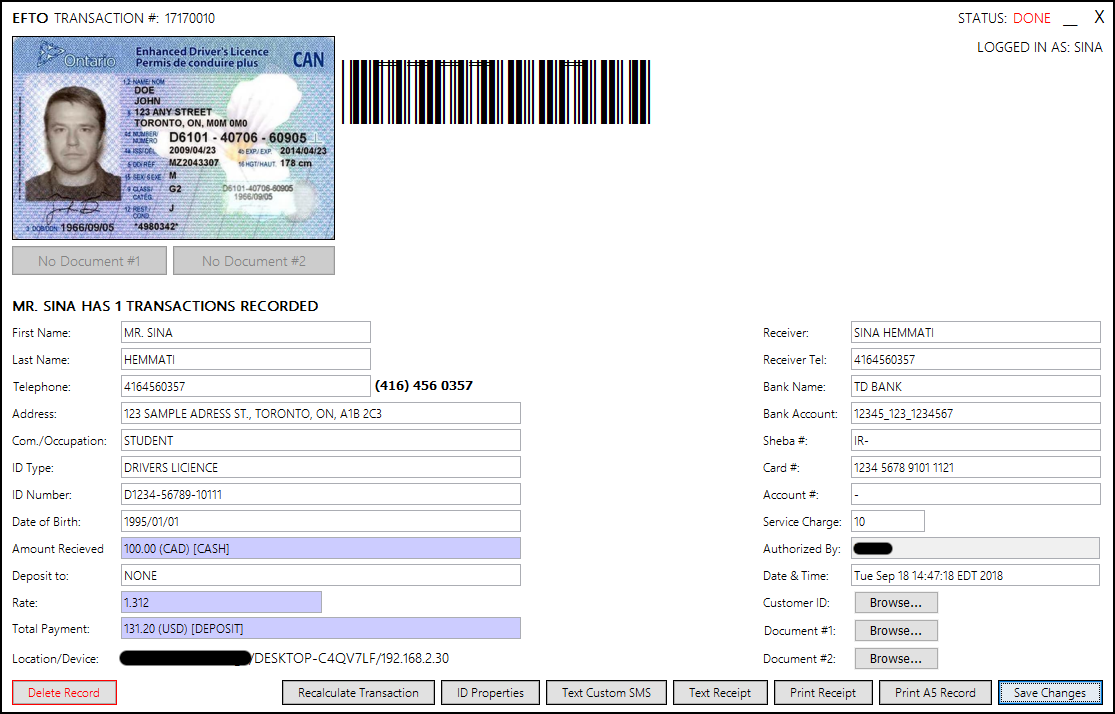Click the Card # field
This screenshot has width=1115, height=714.
pos(975,467)
